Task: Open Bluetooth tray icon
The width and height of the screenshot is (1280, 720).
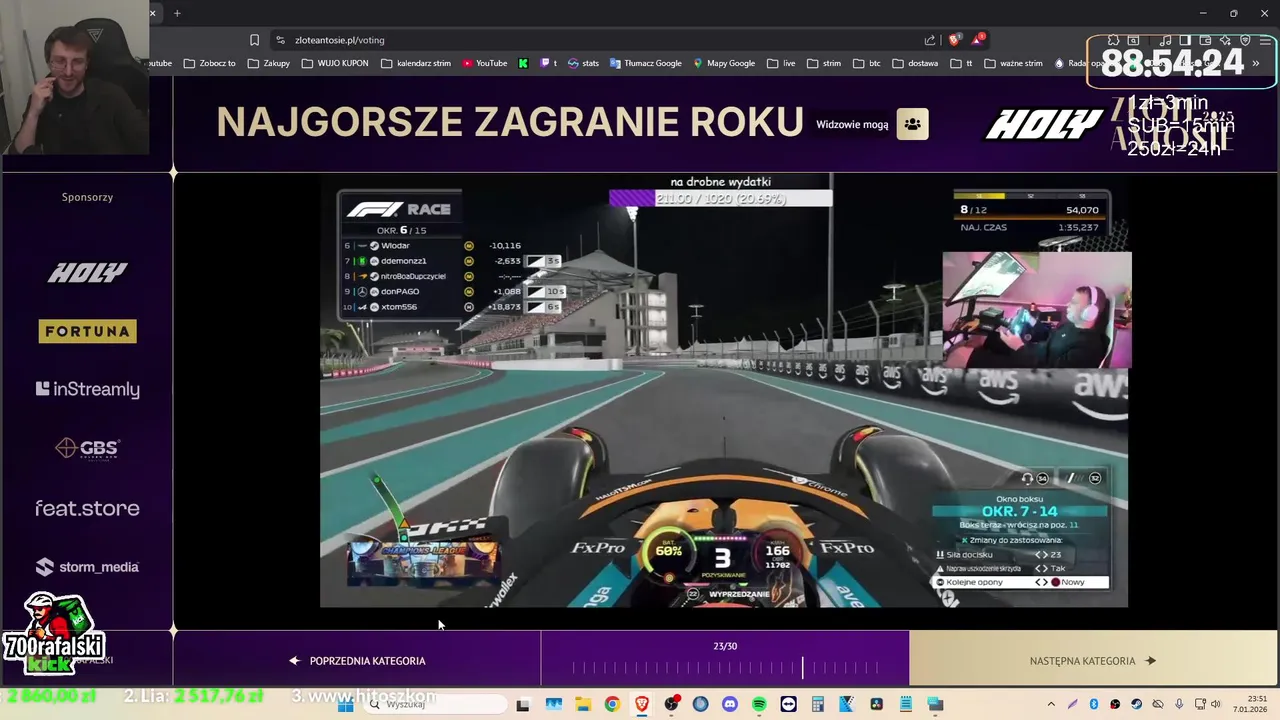Action: (1094, 704)
